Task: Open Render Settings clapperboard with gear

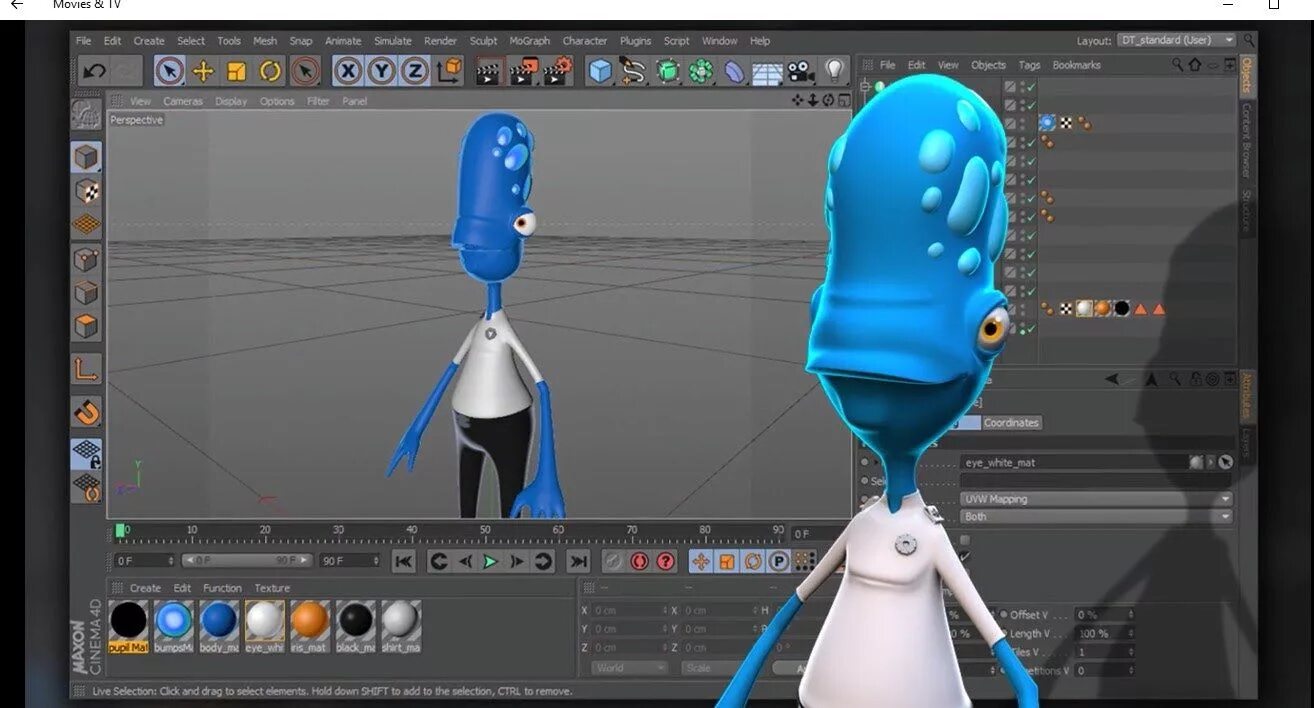Action: (559, 71)
